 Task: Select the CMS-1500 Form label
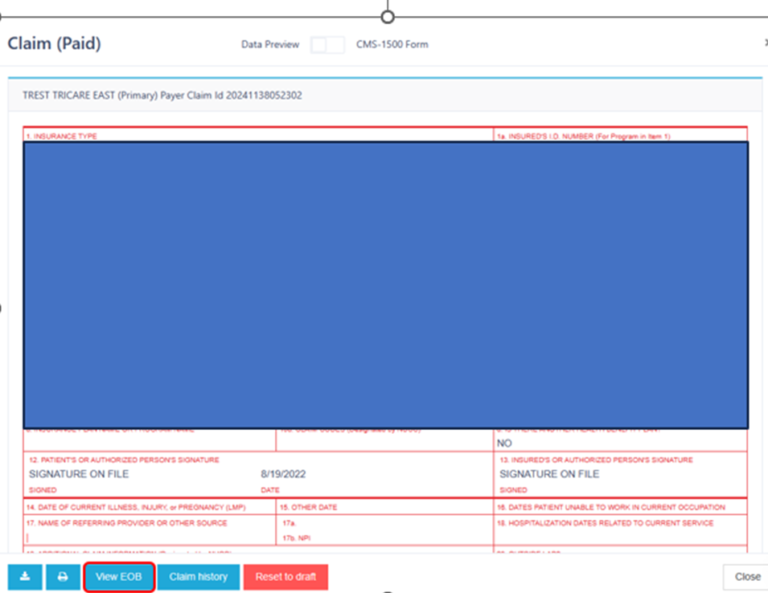point(392,45)
